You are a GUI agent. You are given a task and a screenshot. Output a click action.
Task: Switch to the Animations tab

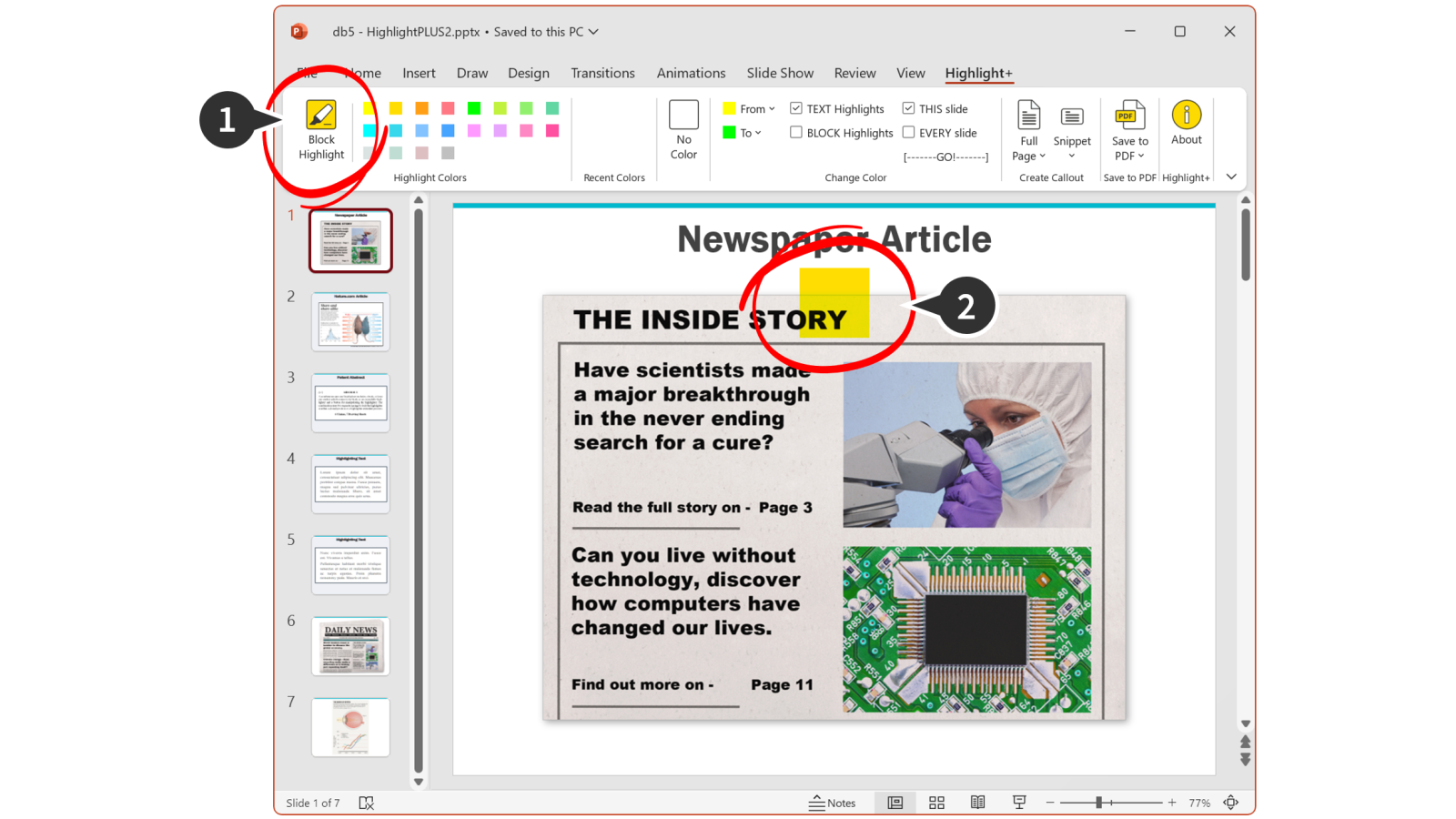pyautogui.click(x=691, y=73)
